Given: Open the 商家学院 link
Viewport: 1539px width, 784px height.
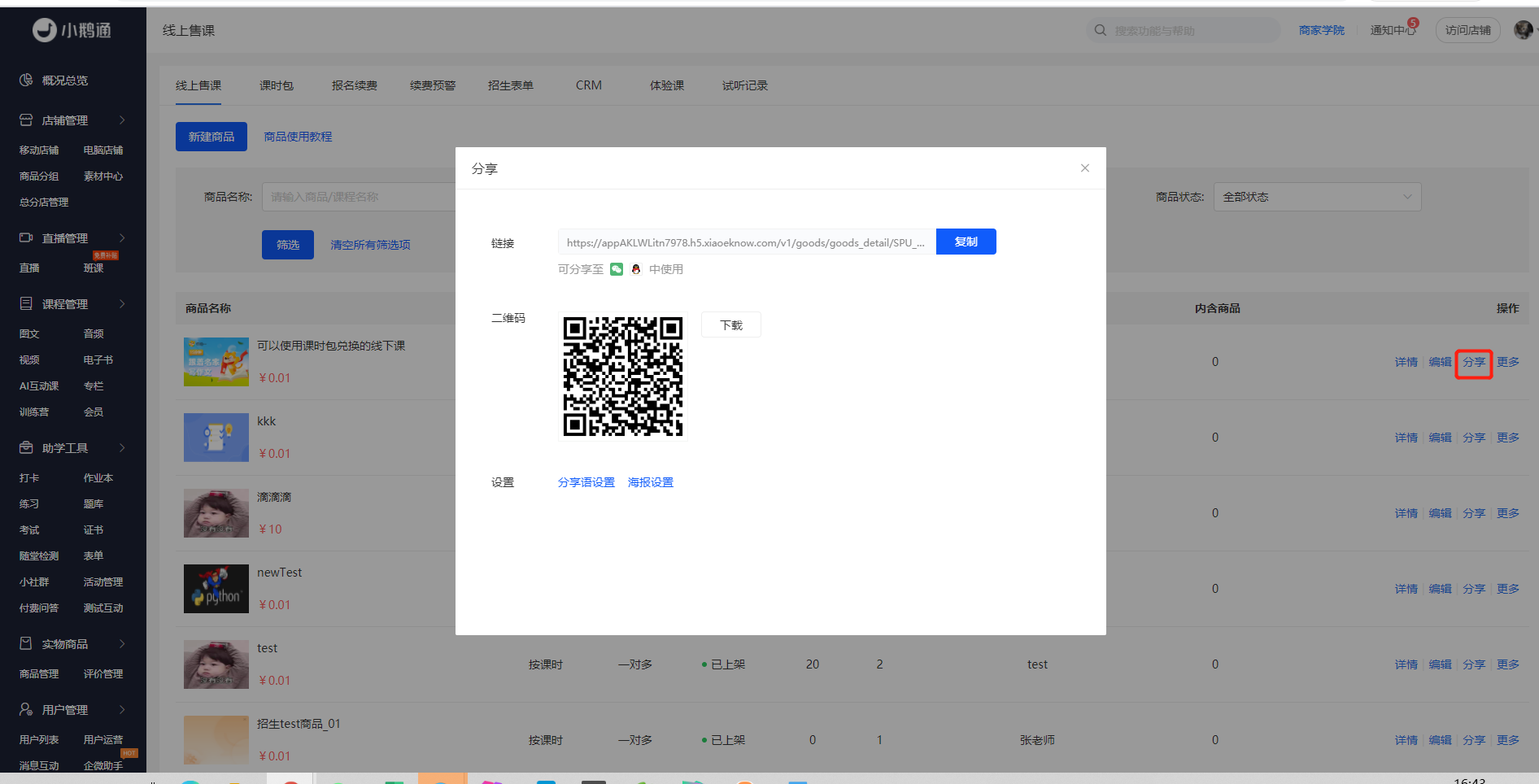Looking at the screenshot, I should tap(1322, 30).
